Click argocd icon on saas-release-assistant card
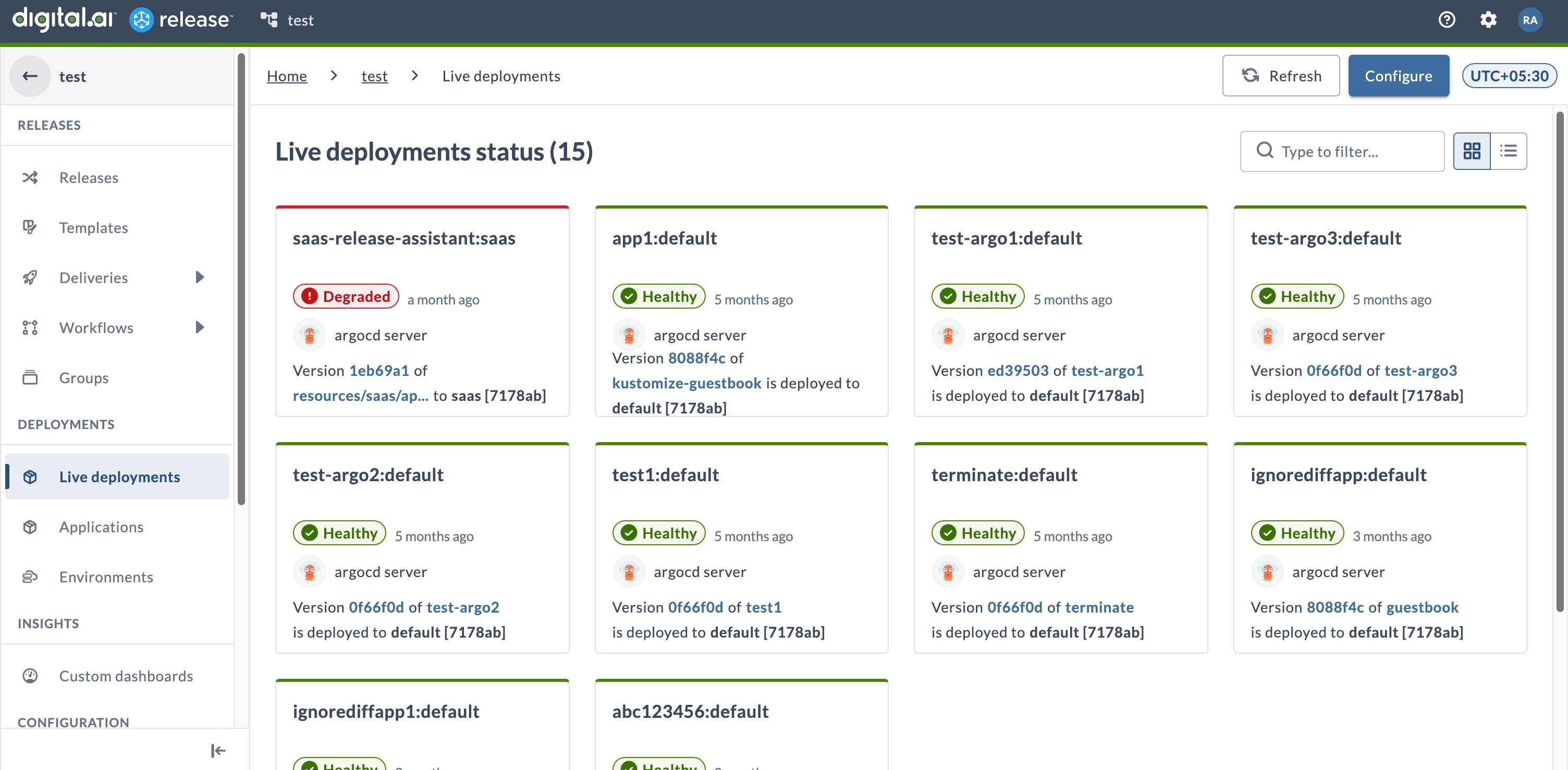1568x770 pixels. pos(309,335)
